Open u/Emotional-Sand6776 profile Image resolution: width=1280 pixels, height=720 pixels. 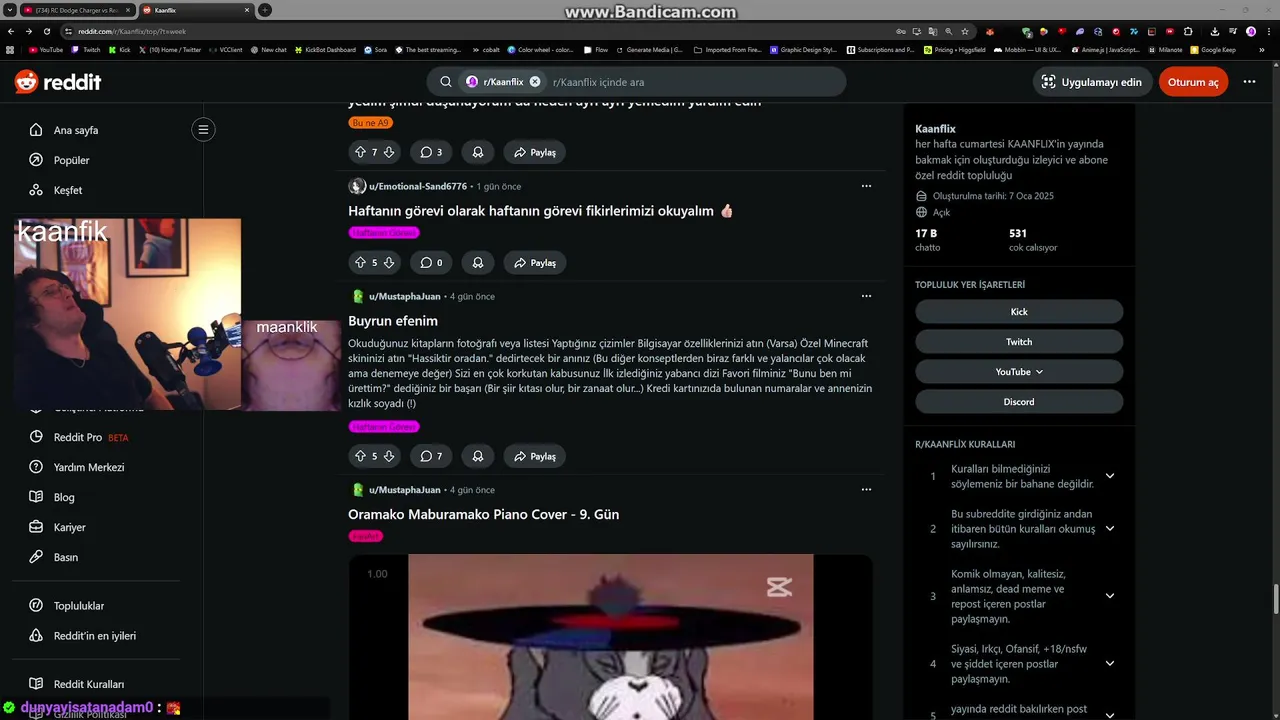417,186
